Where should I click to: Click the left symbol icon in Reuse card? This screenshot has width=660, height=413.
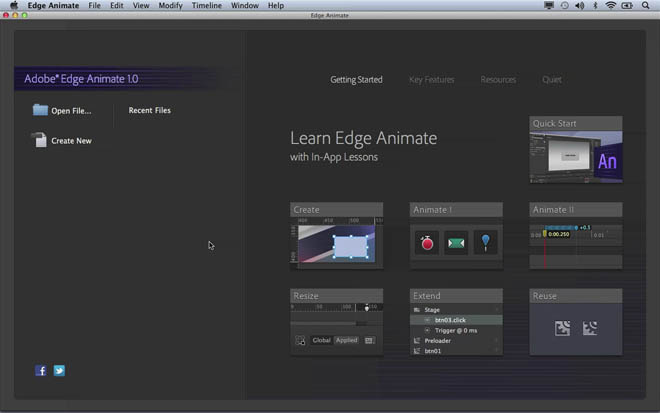562,328
